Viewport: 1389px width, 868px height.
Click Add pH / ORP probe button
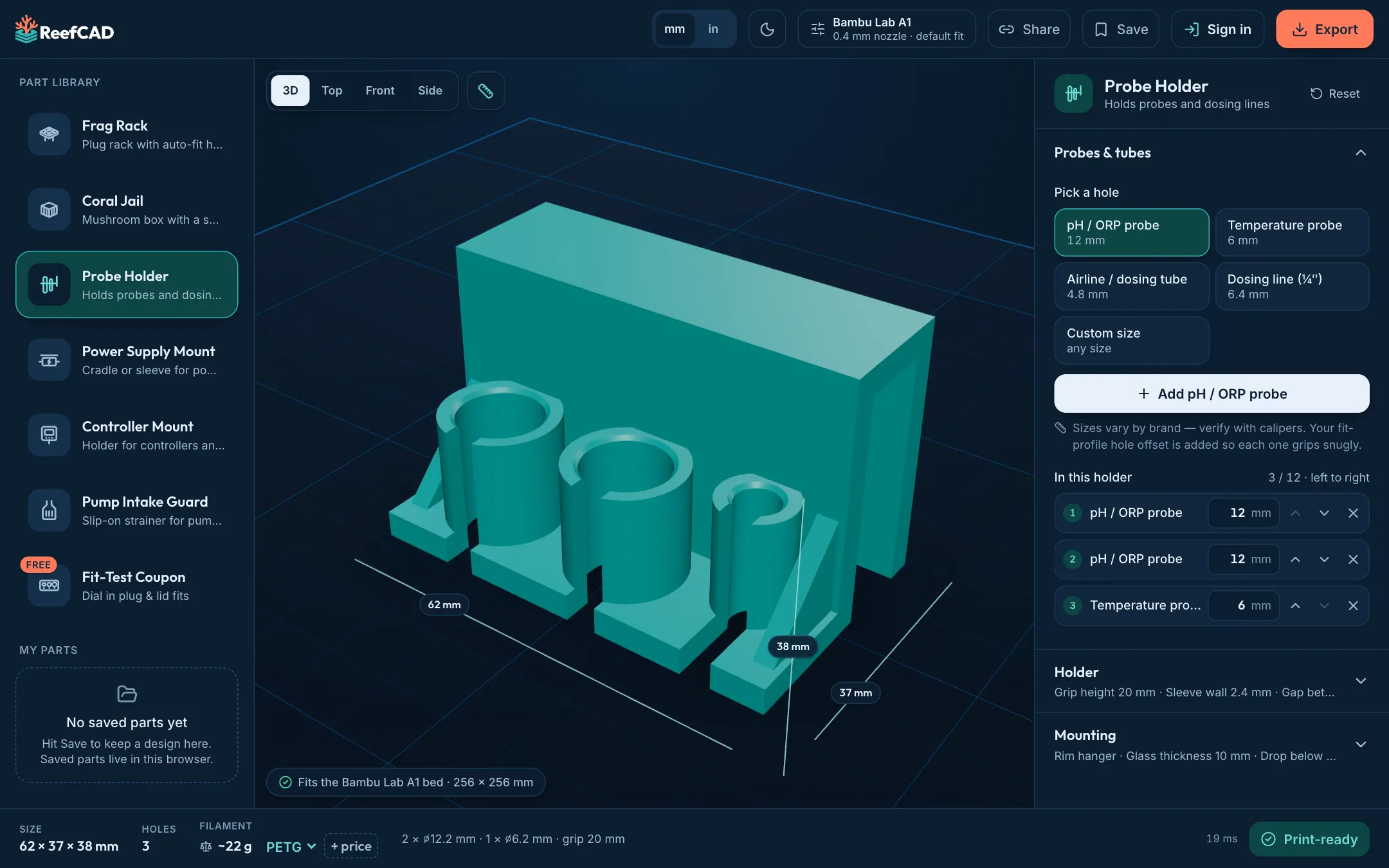coord(1212,393)
